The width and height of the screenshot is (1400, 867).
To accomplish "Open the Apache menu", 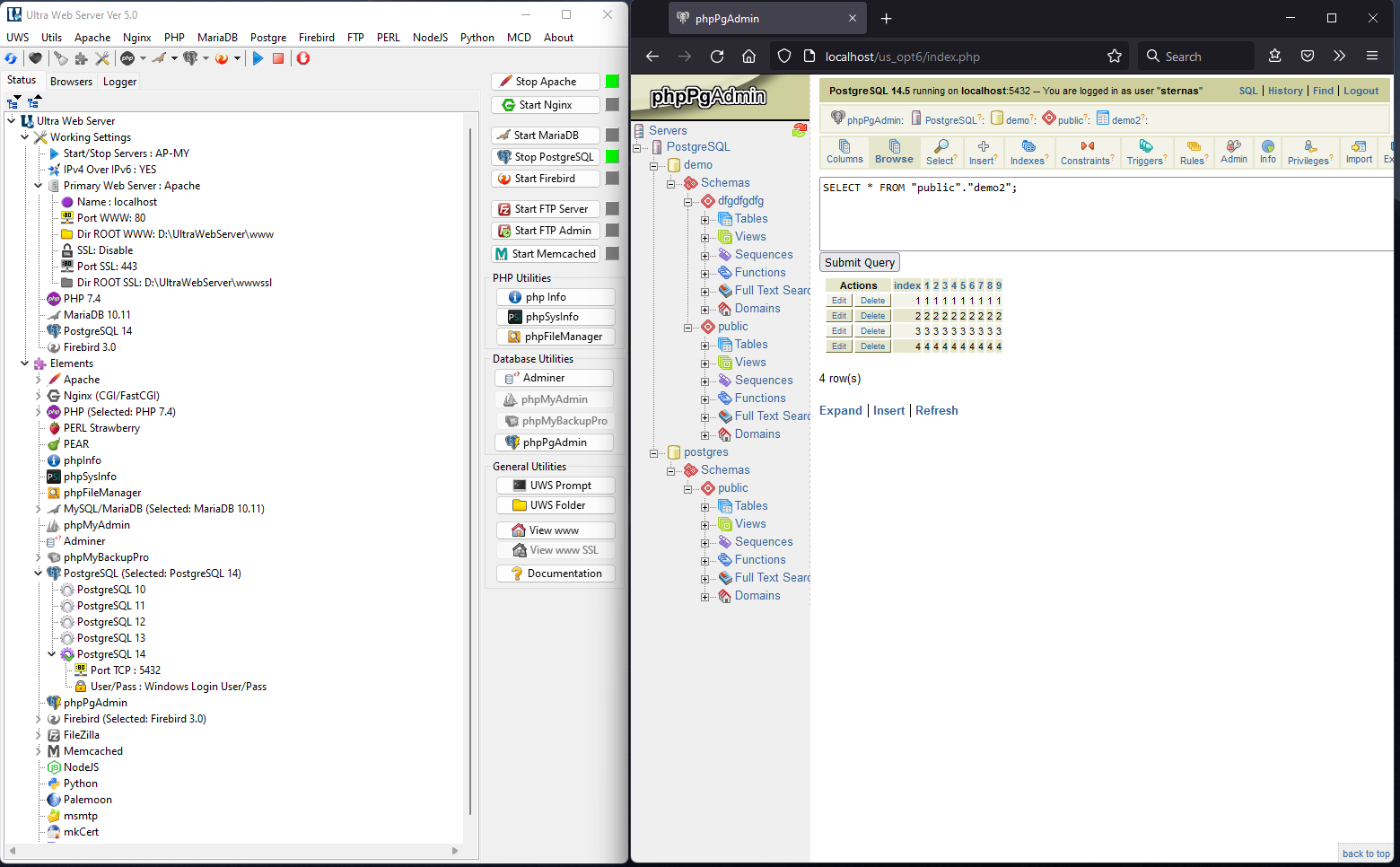I will click(x=92, y=38).
